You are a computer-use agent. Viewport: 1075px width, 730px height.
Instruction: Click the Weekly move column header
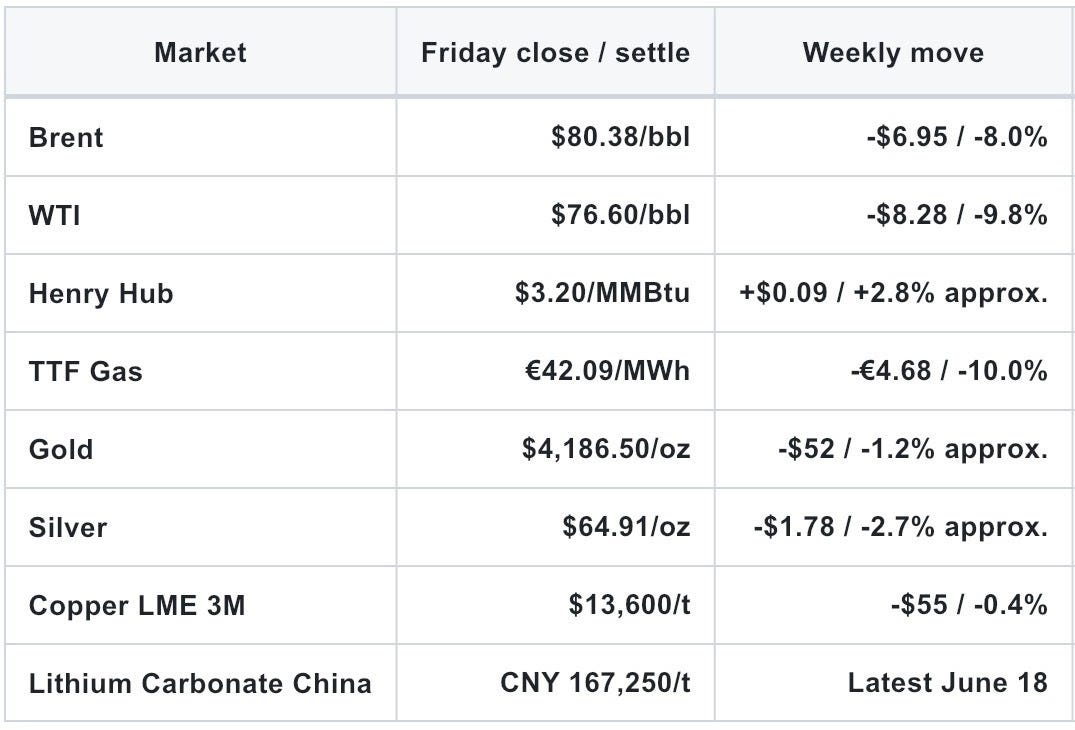click(893, 53)
